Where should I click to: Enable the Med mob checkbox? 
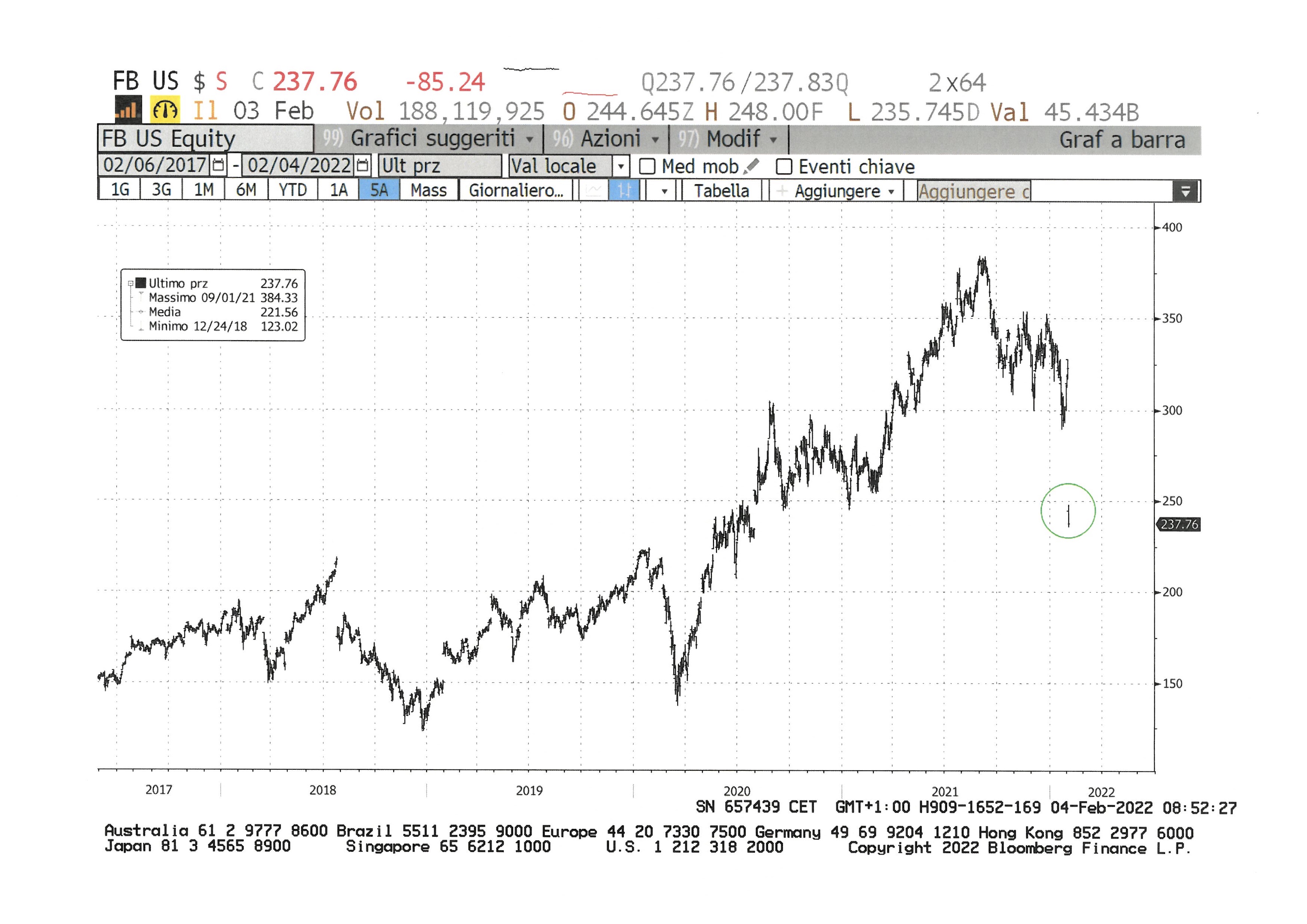tap(647, 167)
